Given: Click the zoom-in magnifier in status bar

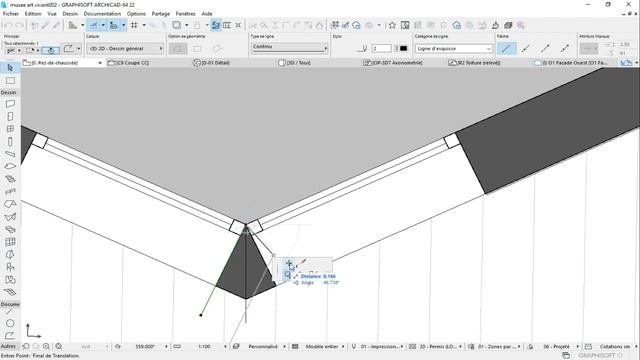Looking at the screenshot, I should 46,346.
